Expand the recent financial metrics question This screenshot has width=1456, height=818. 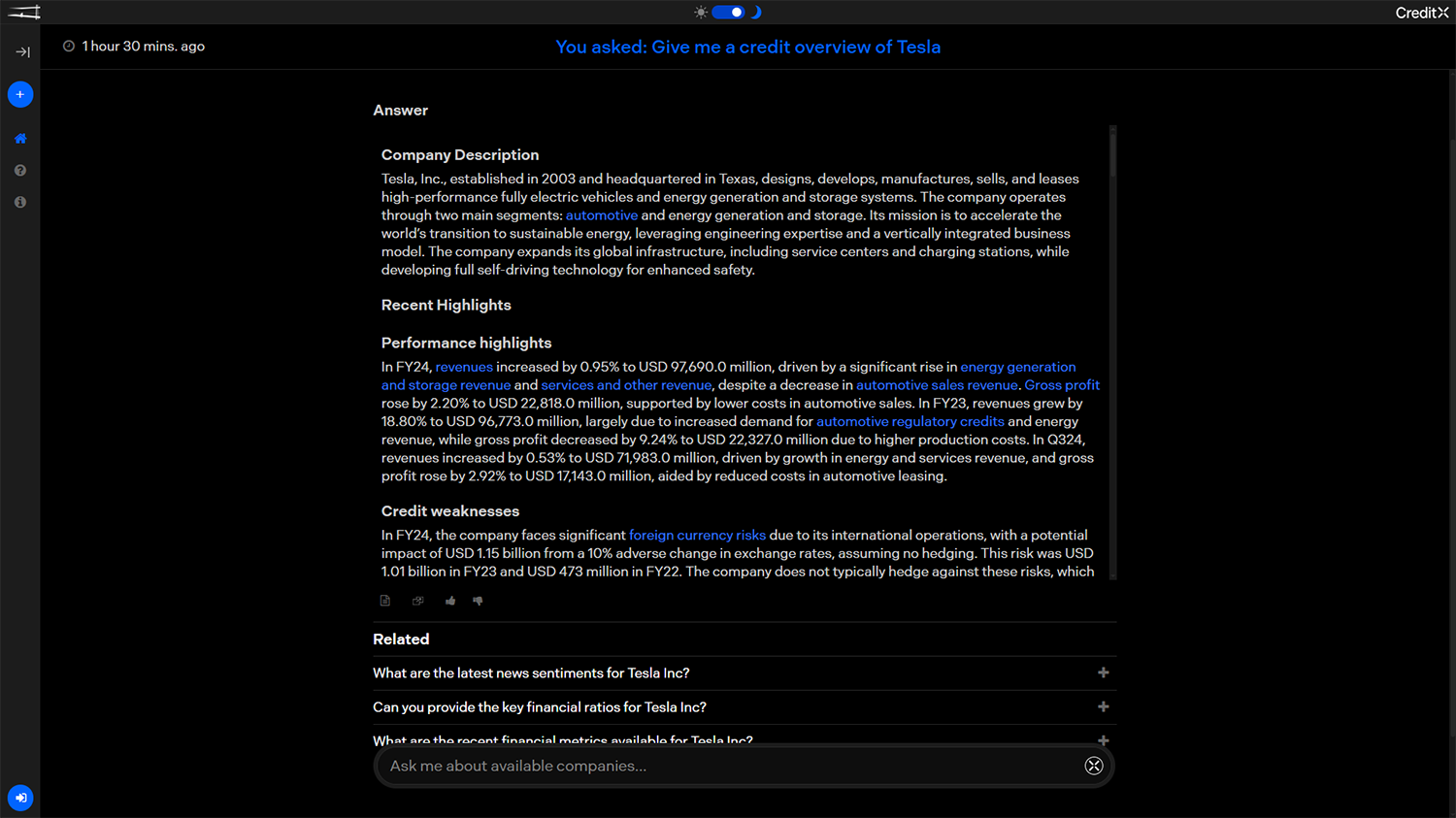pyautogui.click(x=1104, y=739)
